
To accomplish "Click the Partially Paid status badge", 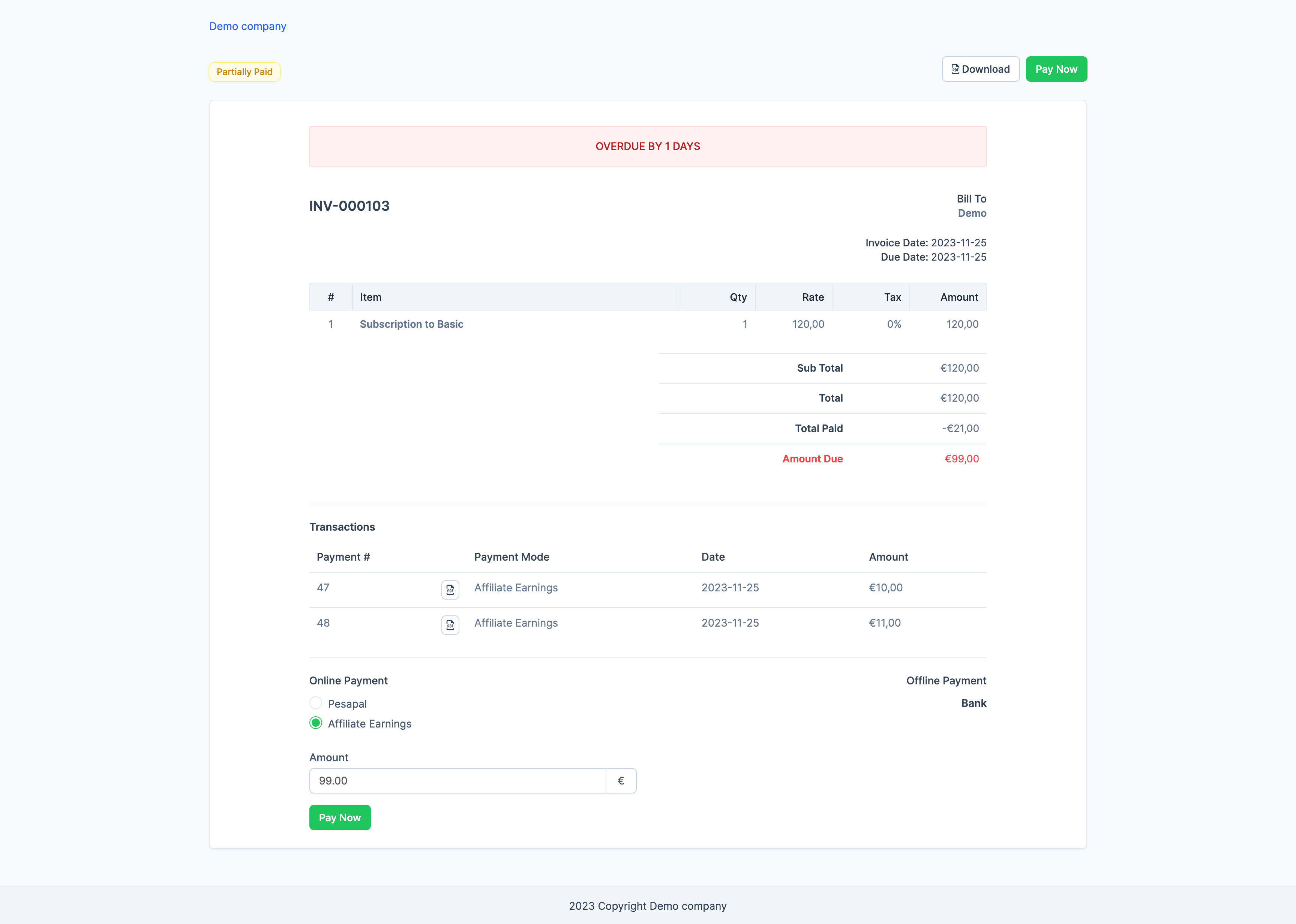I will (244, 72).
